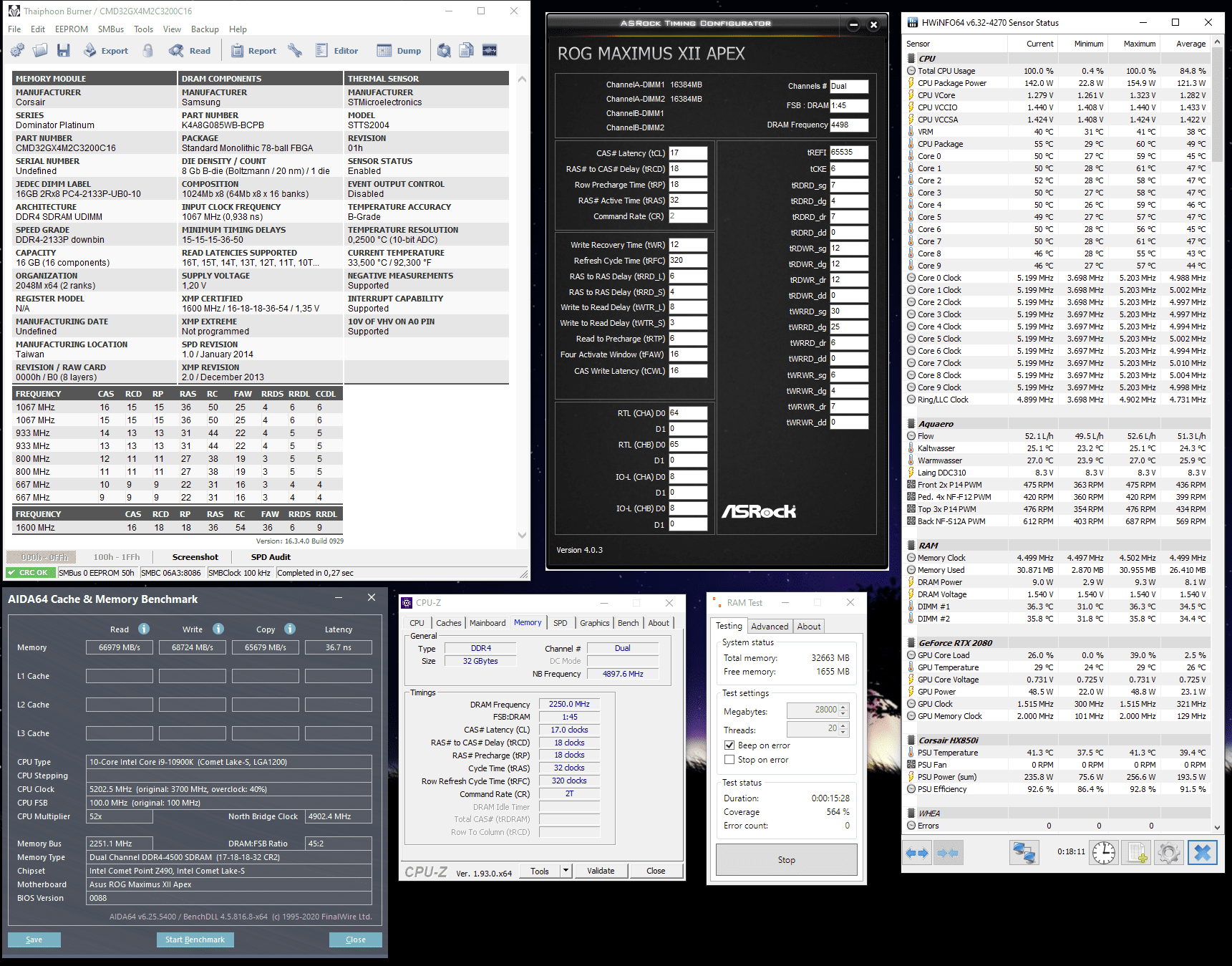Viewport: 1232px width, 966px height.
Task: Click the Stop button in RAM Test
Action: click(787, 859)
